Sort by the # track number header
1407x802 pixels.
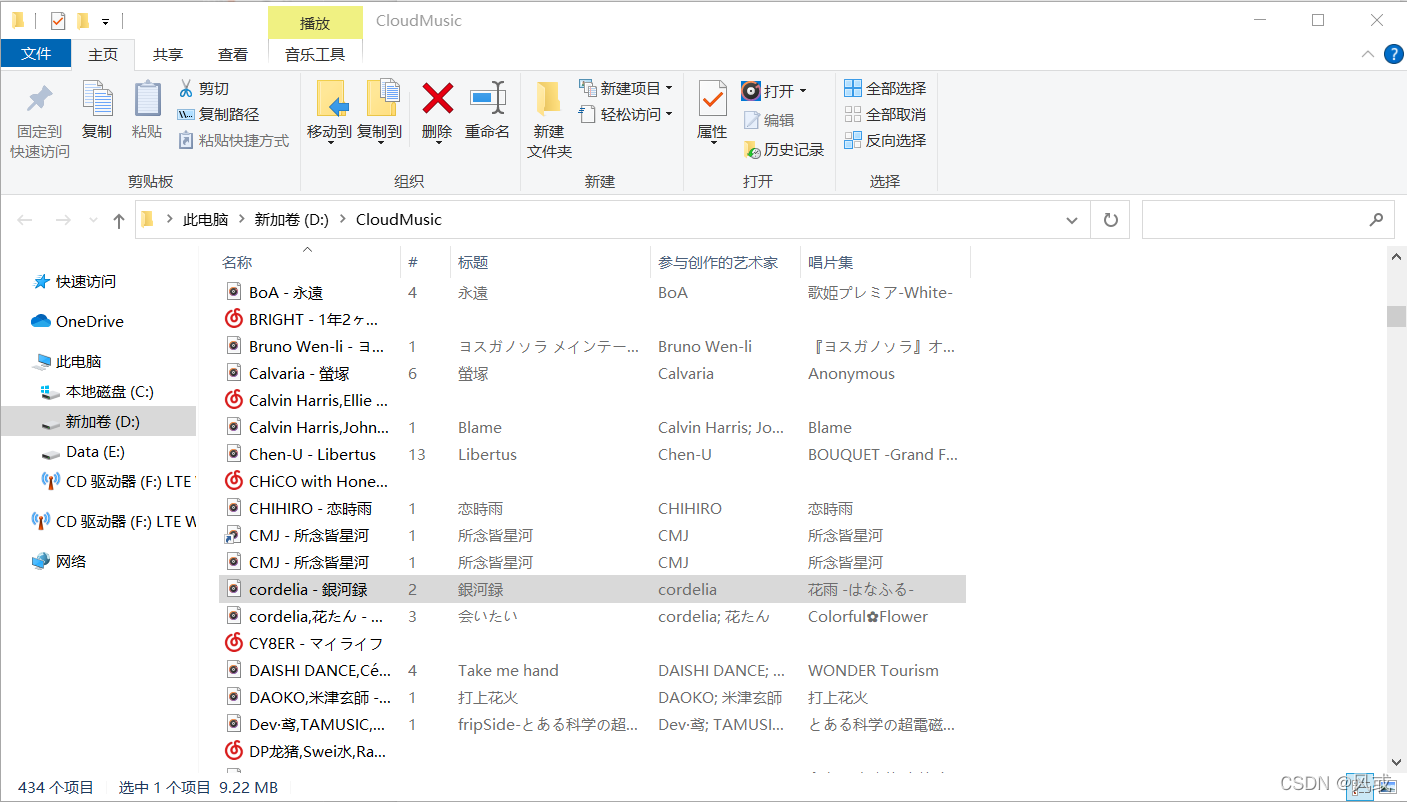coord(413,262)
